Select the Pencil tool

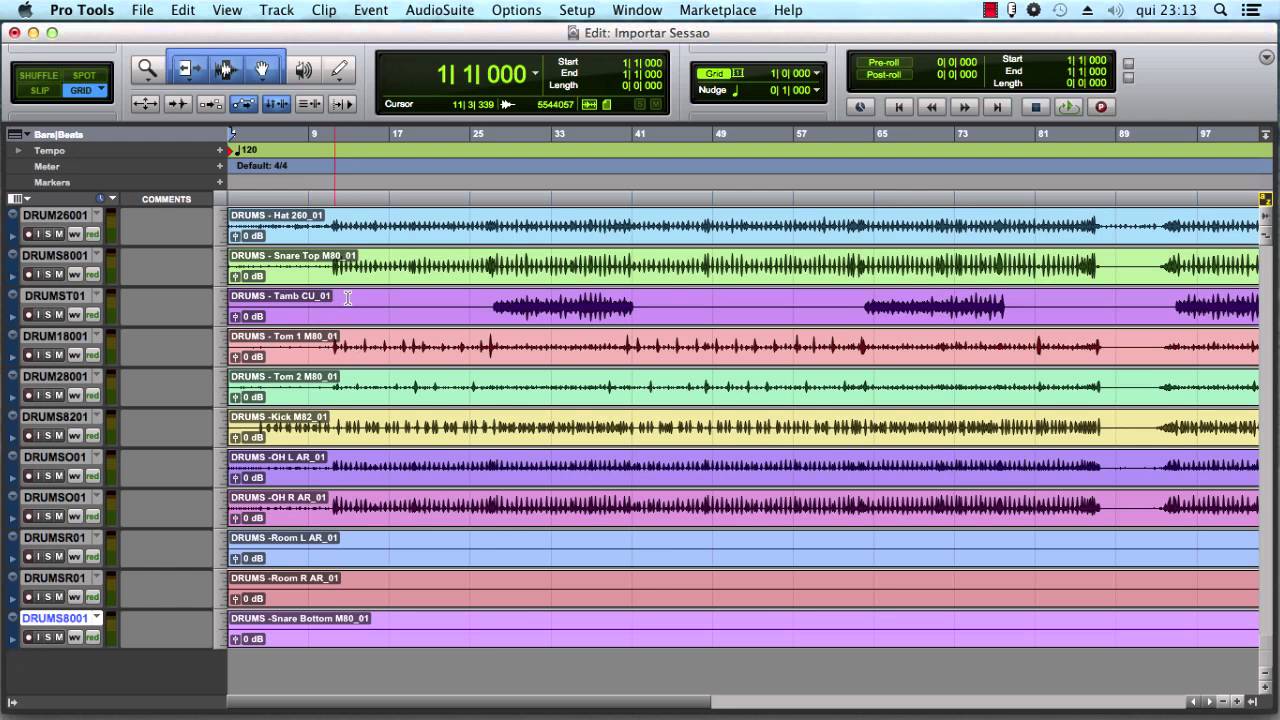340,69
